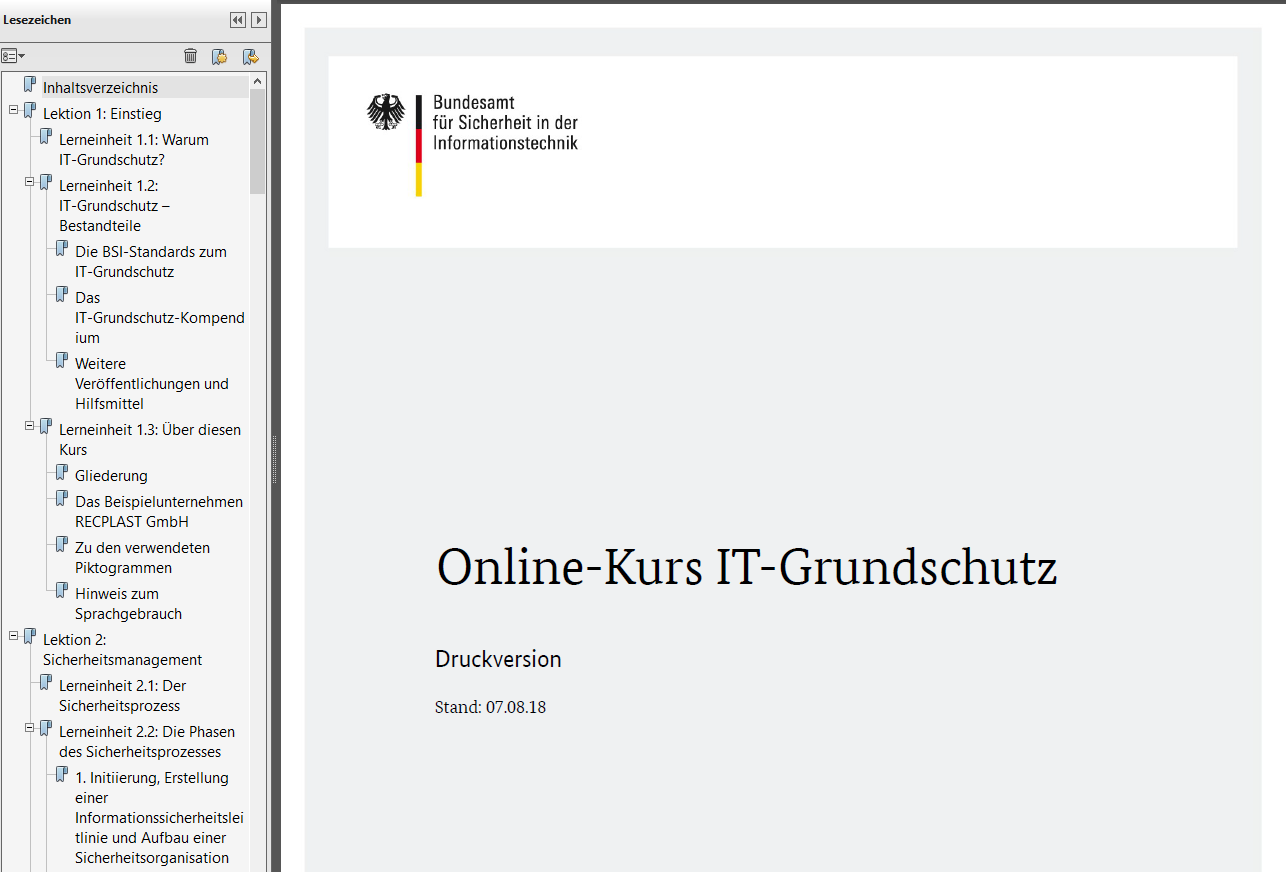1286x872 pixels.
Task: Open Lerneinheit 2.2: Die Phasen des Sicherheitsprozesses
Action: (147, 742)
